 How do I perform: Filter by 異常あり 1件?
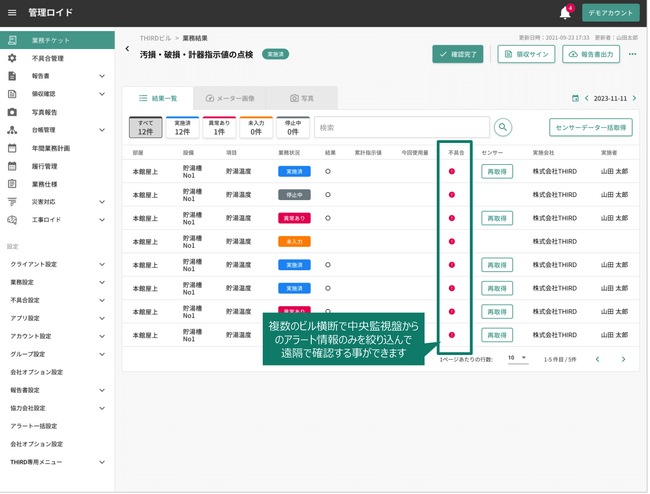tap(219, 127)
